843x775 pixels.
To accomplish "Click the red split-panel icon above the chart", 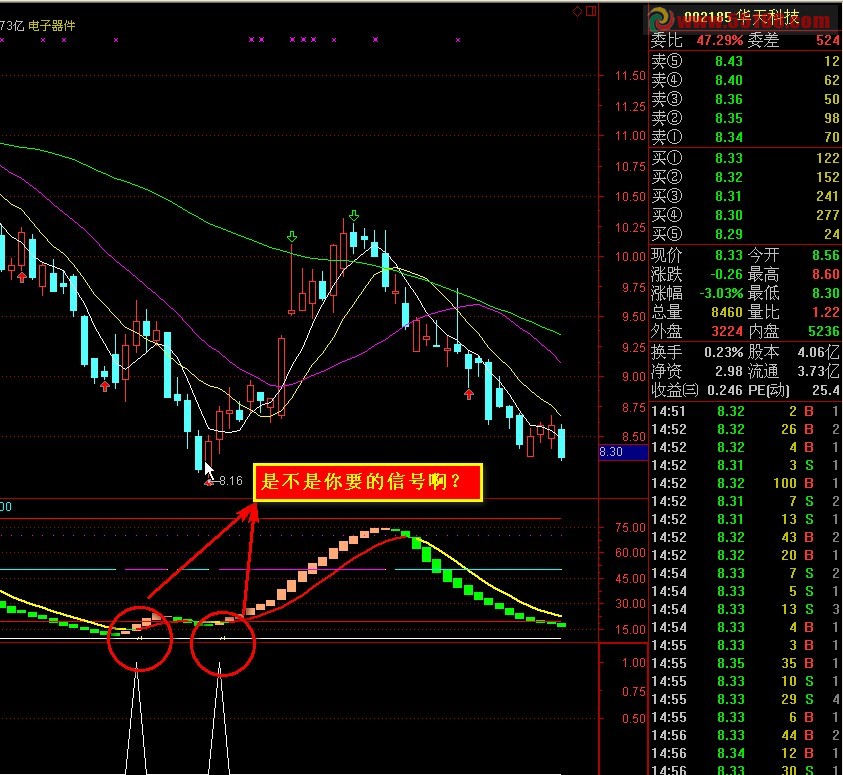I will [x=591, y=11].
